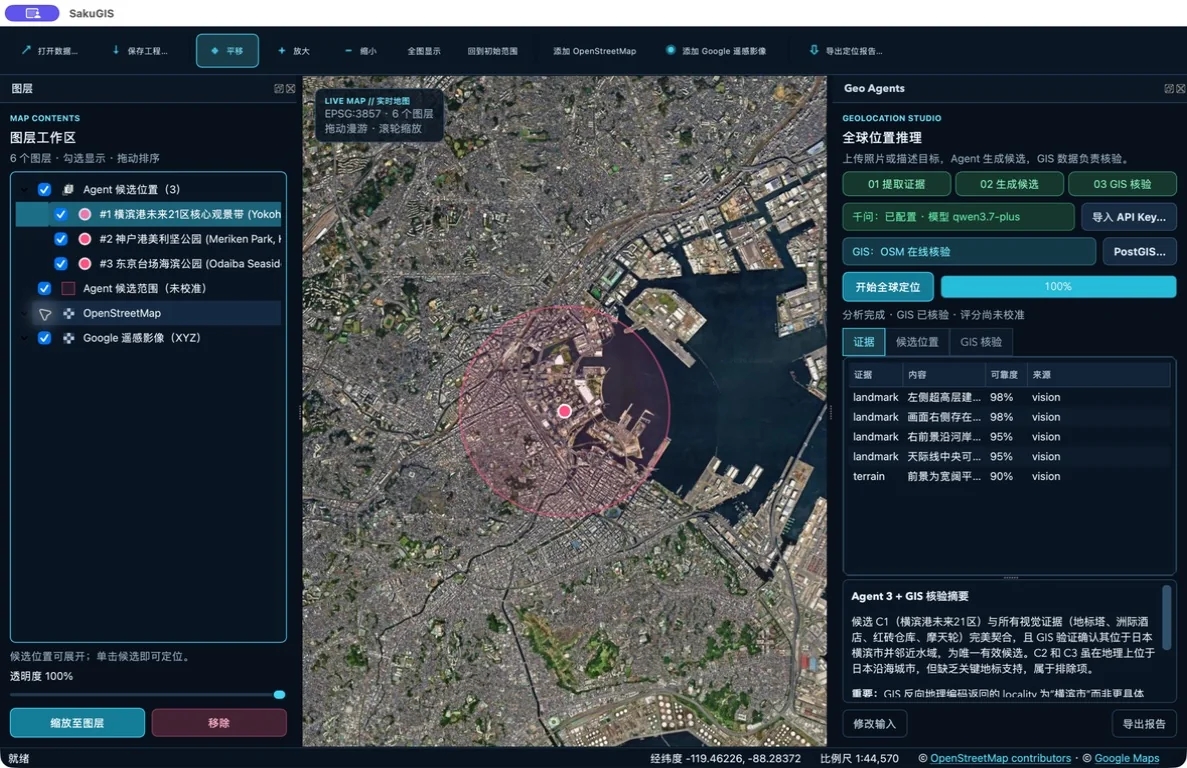Click the 经纬度 coordinates in status bar

[725, 758]
